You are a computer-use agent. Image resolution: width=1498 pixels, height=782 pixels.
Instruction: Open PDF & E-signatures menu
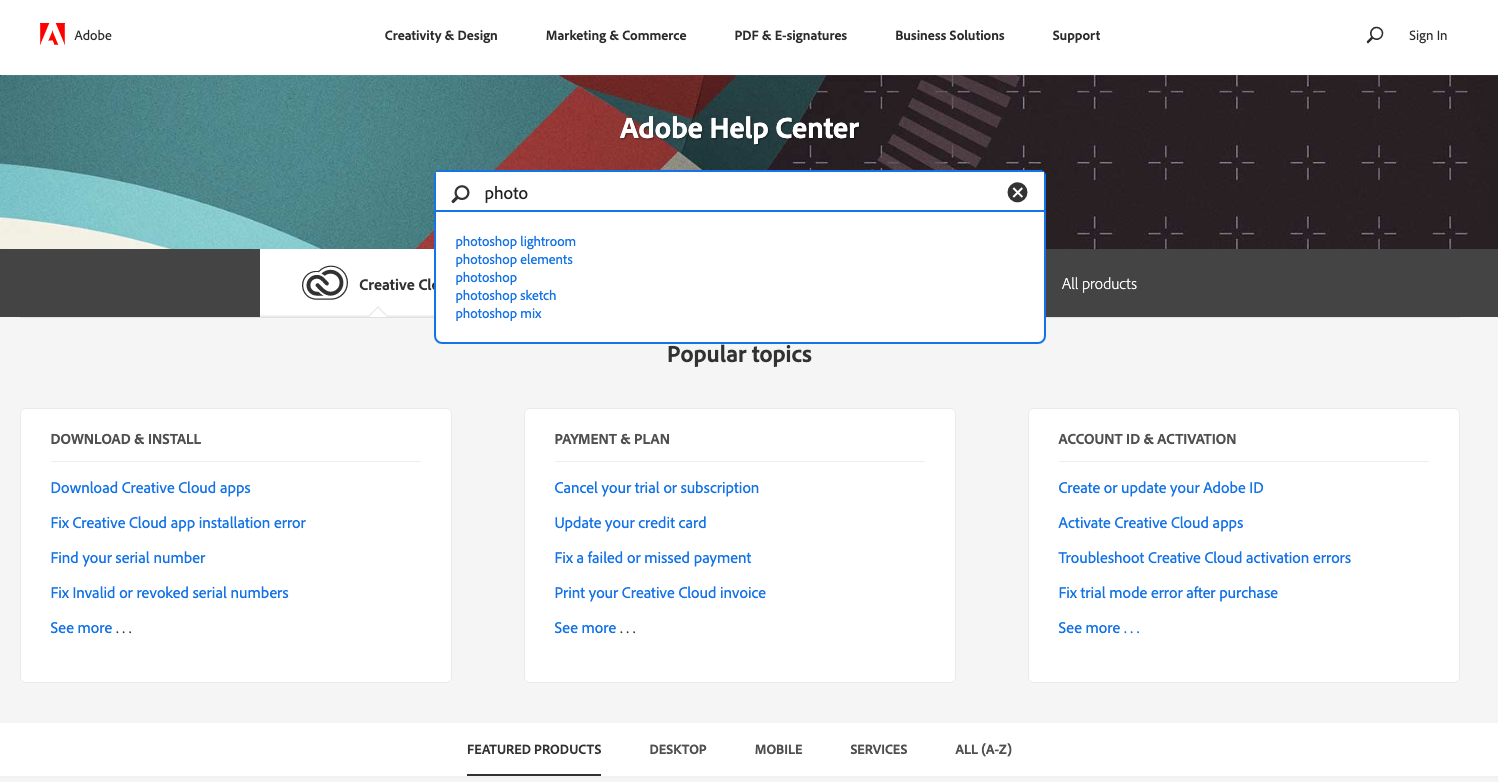pos(790,35)
